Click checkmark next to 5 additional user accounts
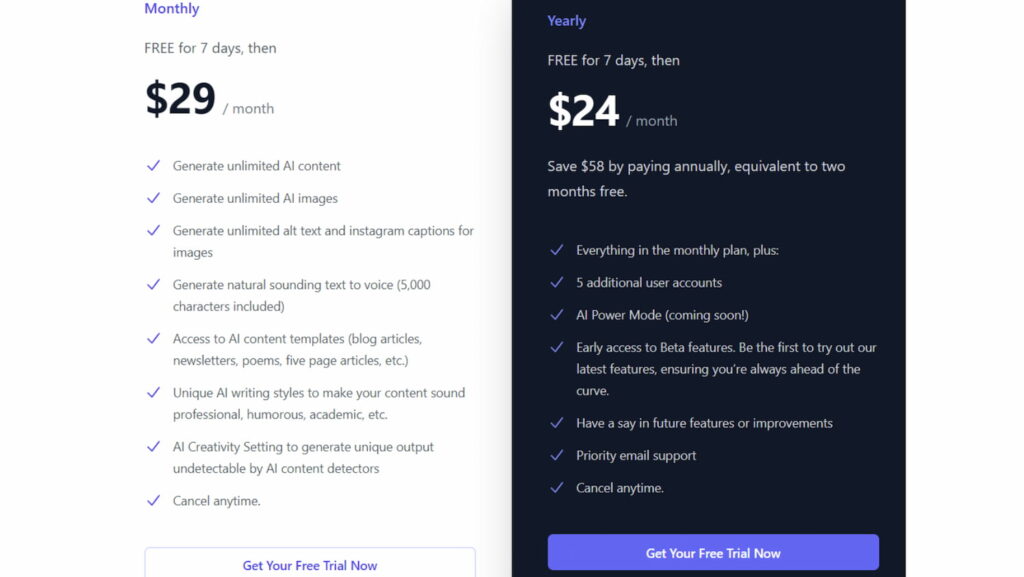The image size is (1024, 577). click(557, 283)
